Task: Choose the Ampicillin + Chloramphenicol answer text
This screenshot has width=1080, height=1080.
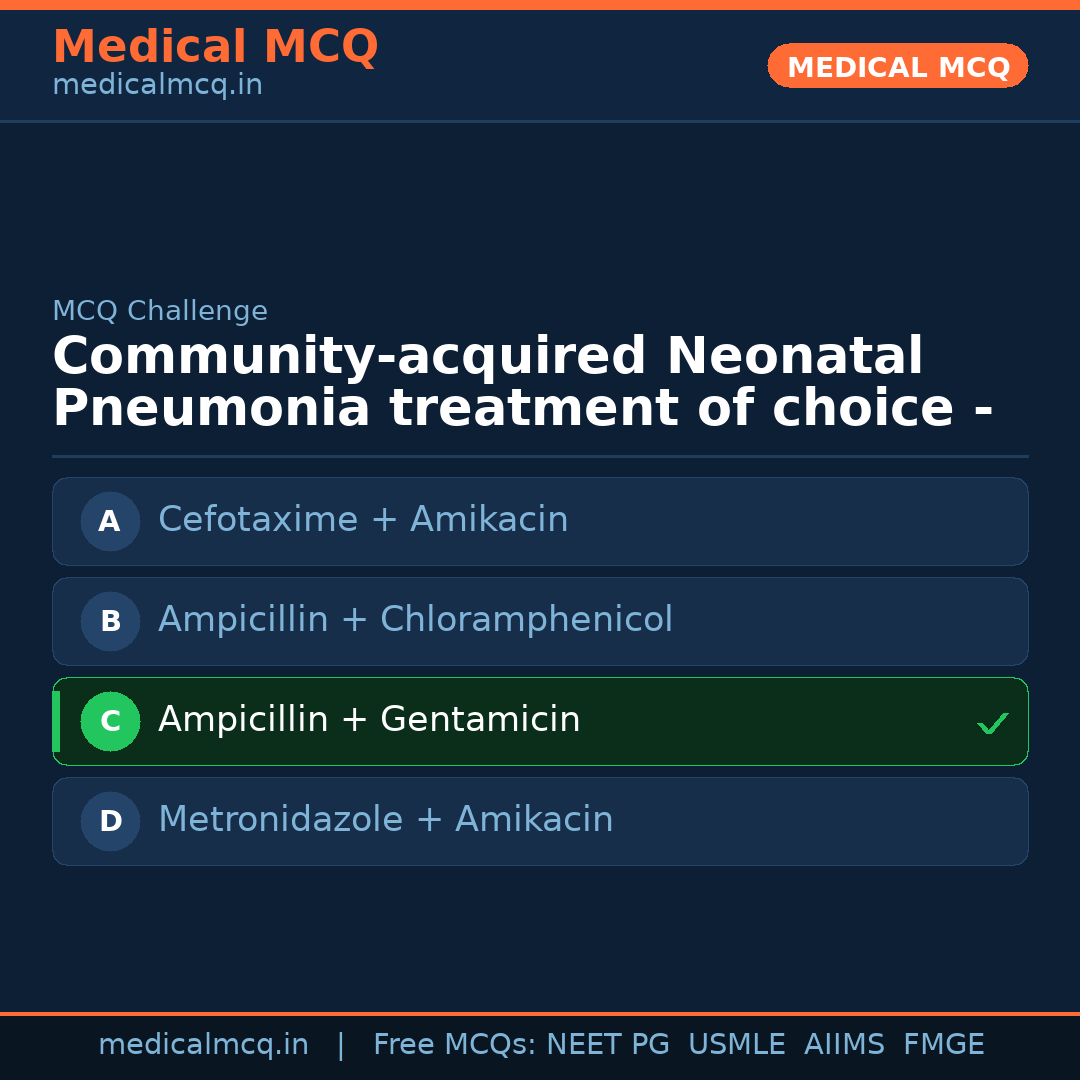Action: (x=415, y=620)
